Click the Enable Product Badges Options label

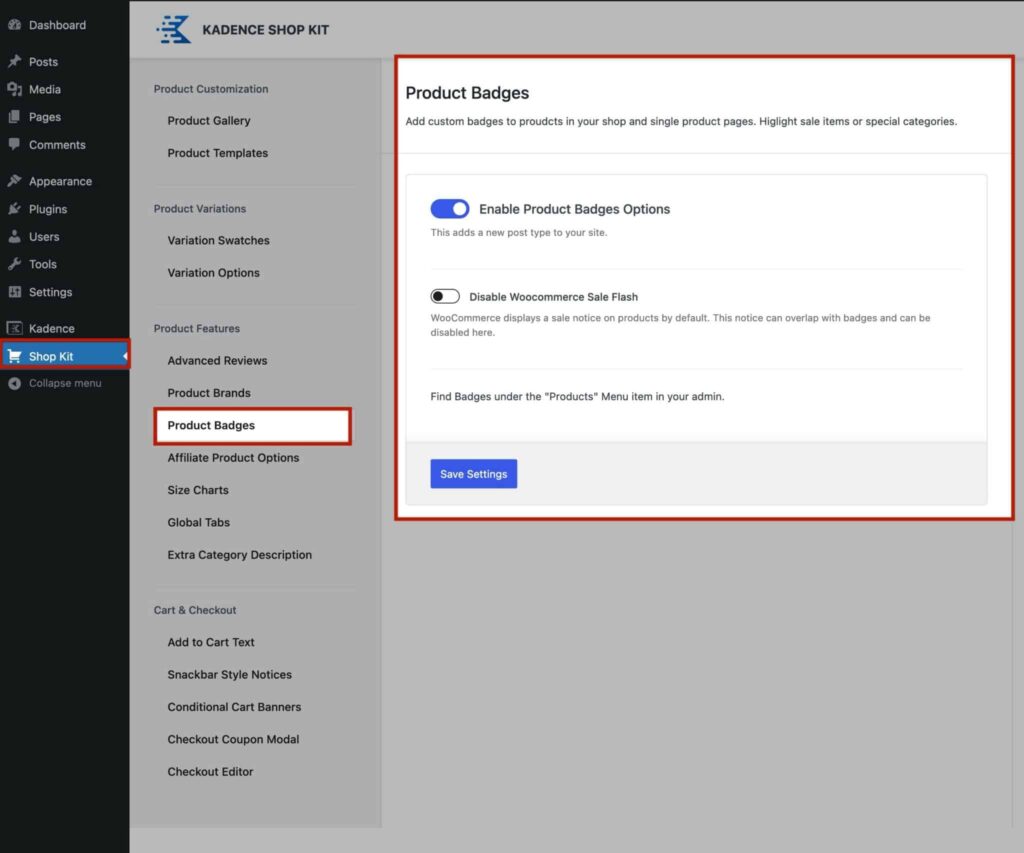[x=575, y=209]
